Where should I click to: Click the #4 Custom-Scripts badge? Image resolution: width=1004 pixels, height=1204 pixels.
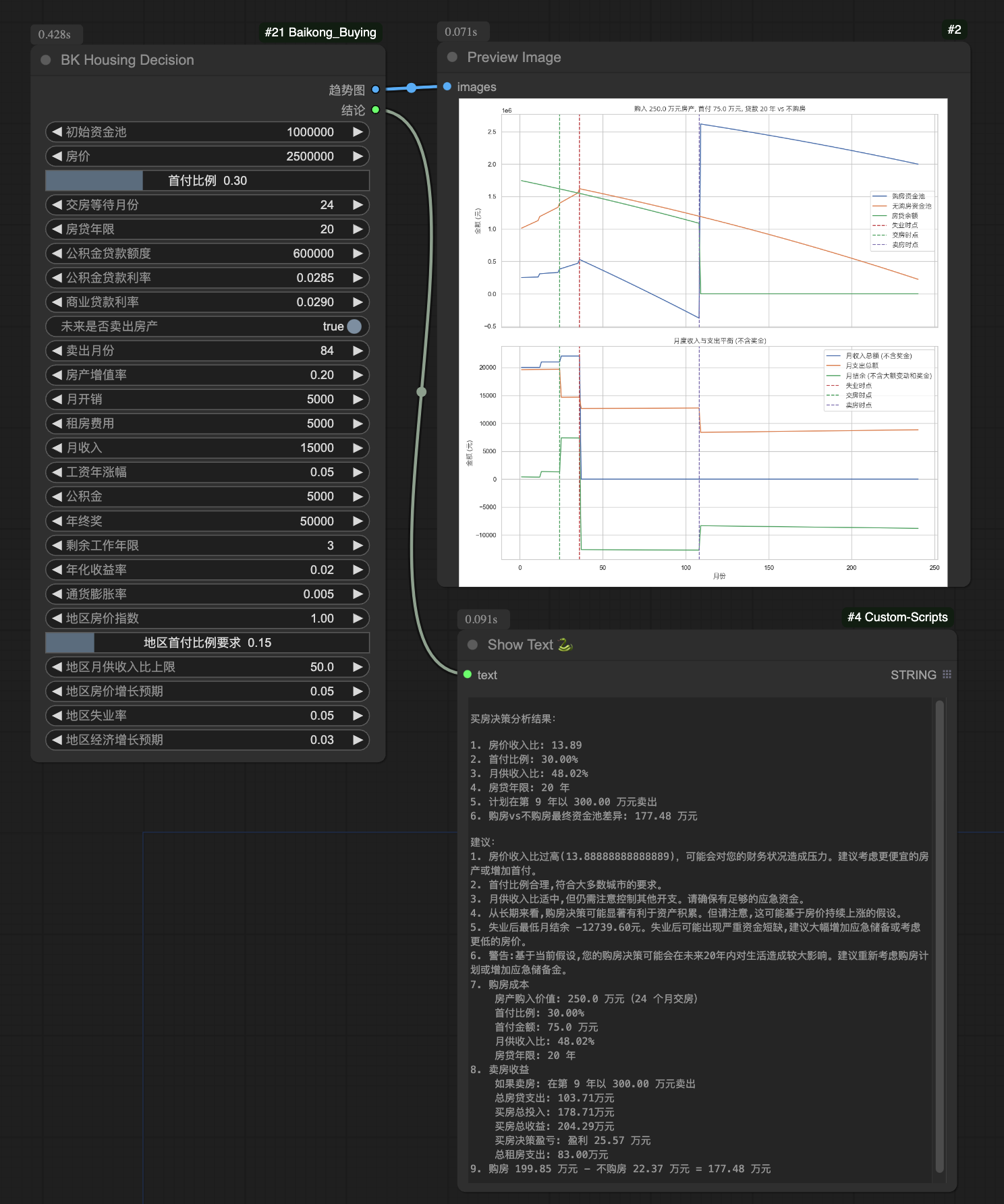(x=897, y=617)
